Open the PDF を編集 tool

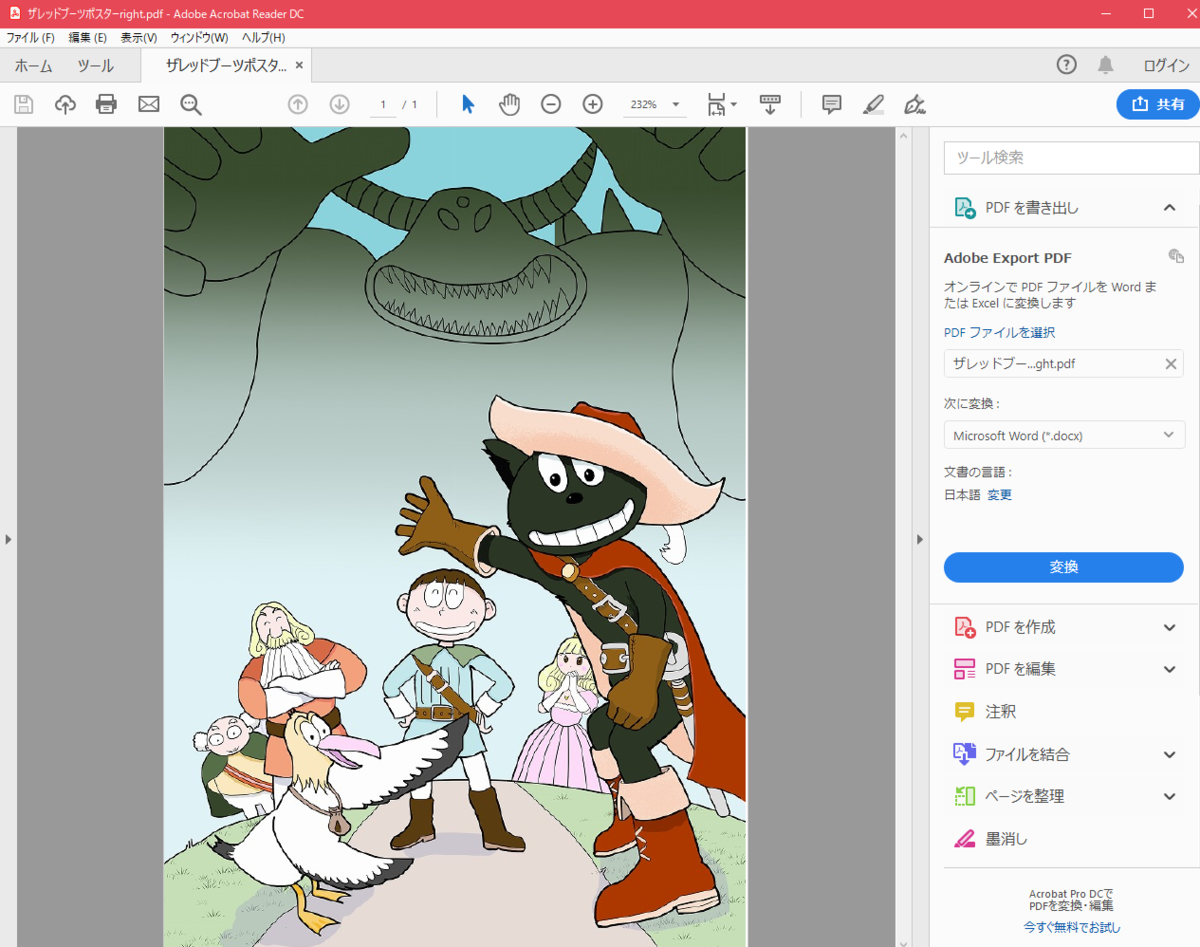pyautogui.click(x=1020, y=669)
